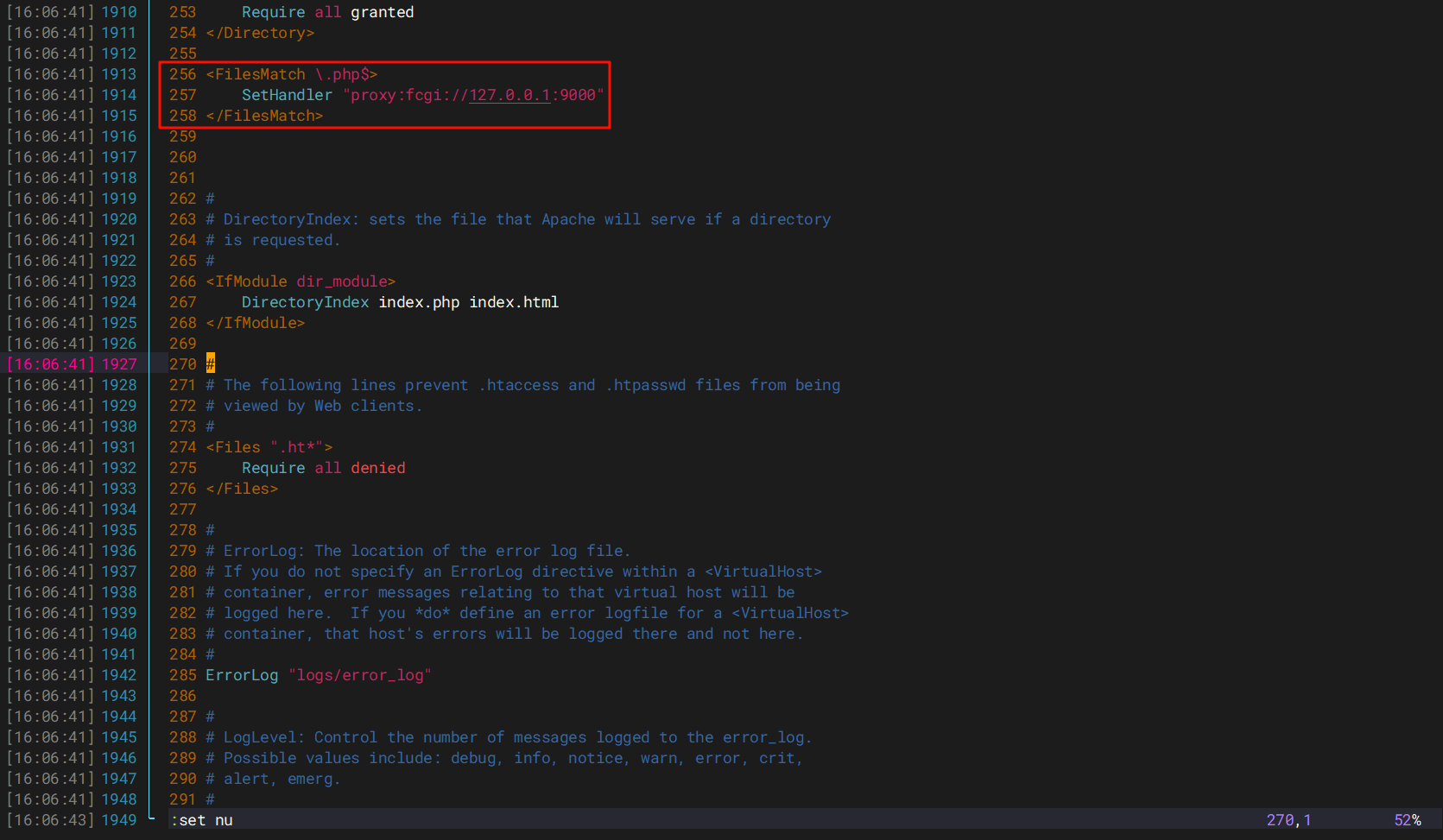
Task: Click the 'LogLevel: Control the number' comment line
Action: [x=509, y=737]
